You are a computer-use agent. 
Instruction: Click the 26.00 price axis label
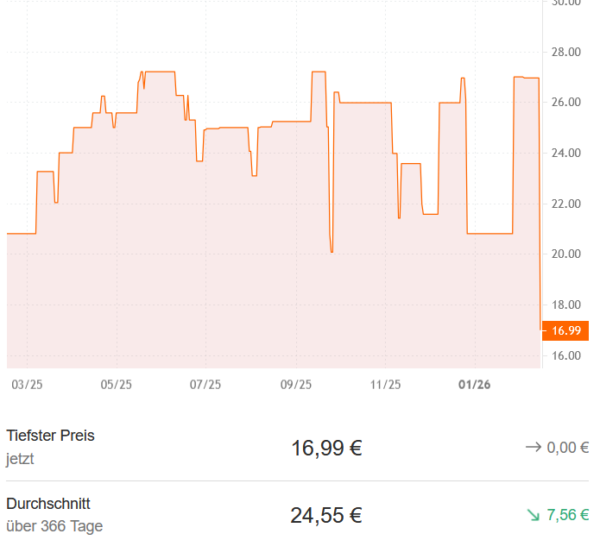[x=566, y=102]
